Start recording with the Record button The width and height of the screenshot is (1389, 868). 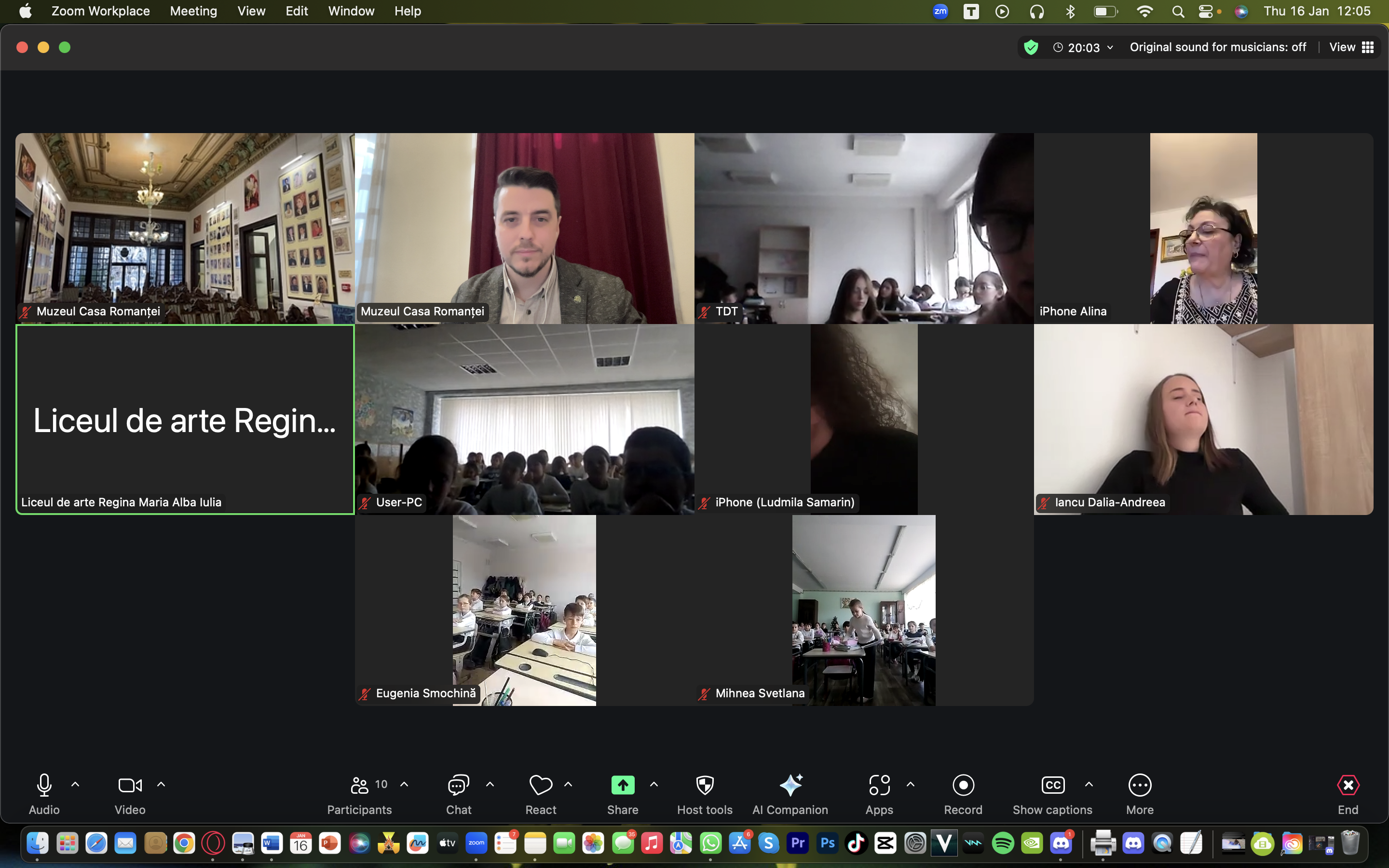pos(963,785)
